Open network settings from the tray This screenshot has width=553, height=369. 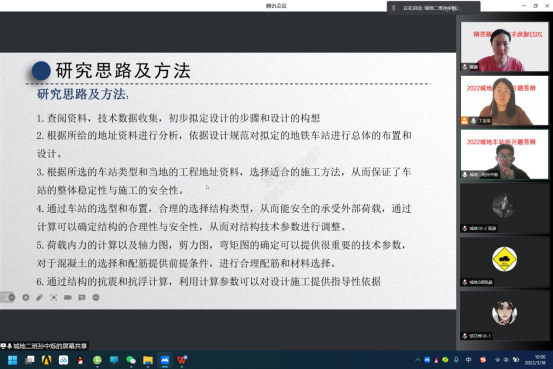click(497, 360)
